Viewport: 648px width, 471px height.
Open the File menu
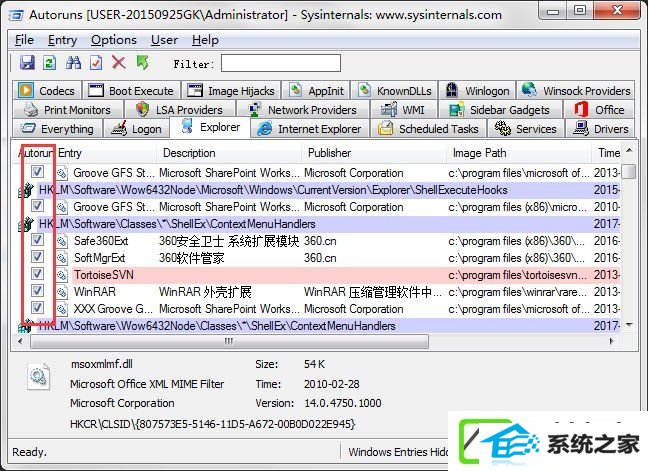pos(24,40)
